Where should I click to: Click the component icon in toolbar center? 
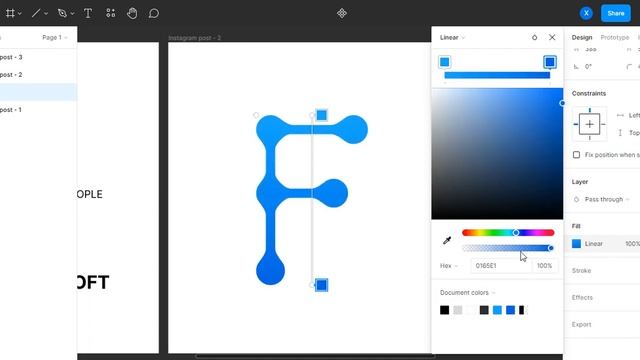click(342, 13)
